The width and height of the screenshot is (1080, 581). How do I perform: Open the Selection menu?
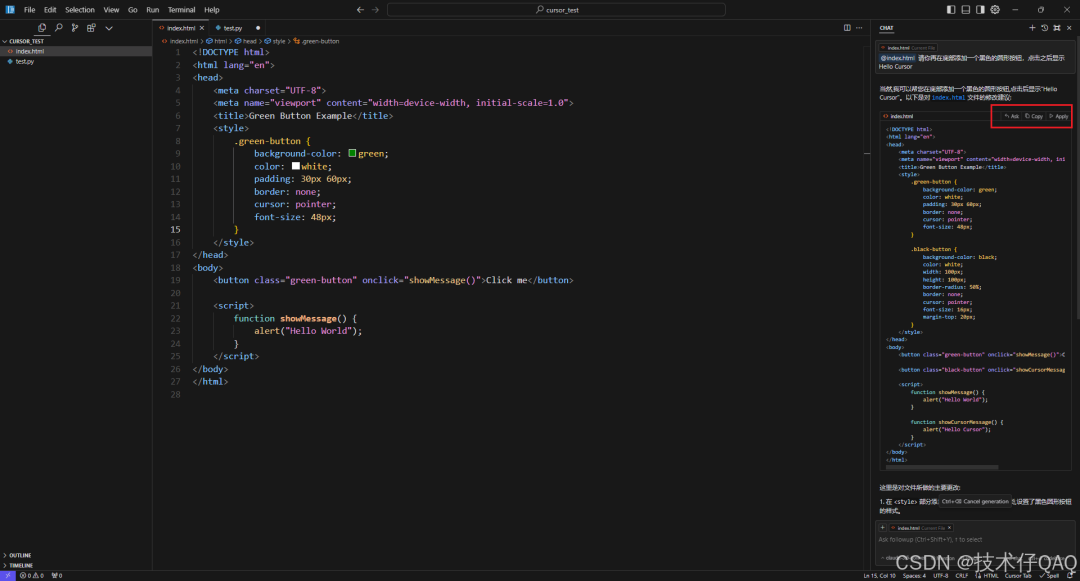click(80, 10)
